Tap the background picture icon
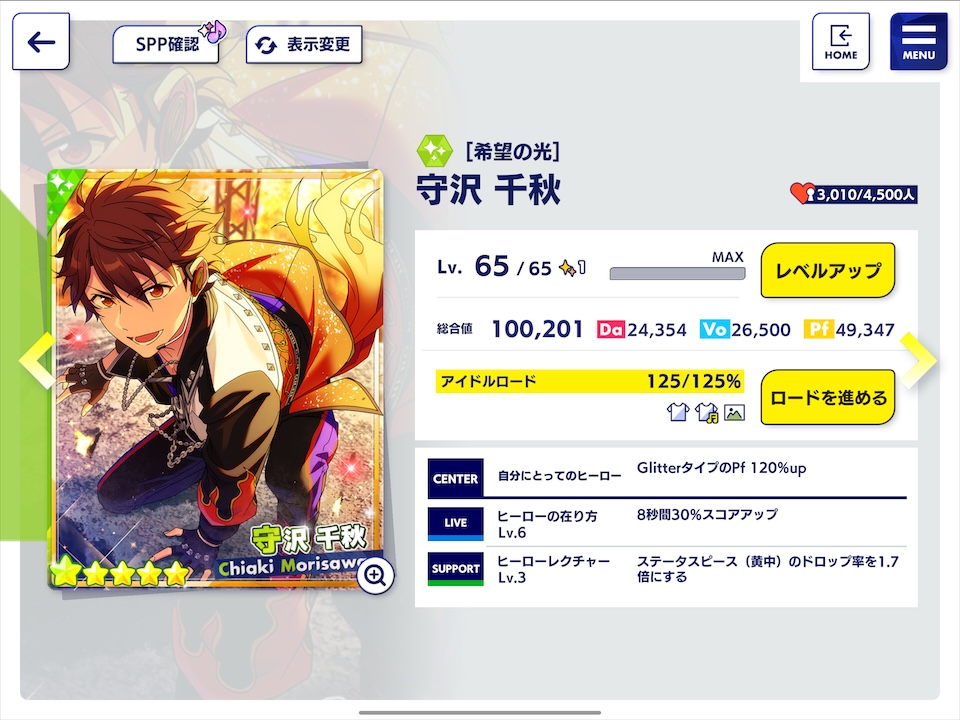The width and height of the screenshot is (960, 720). point(734,413)
